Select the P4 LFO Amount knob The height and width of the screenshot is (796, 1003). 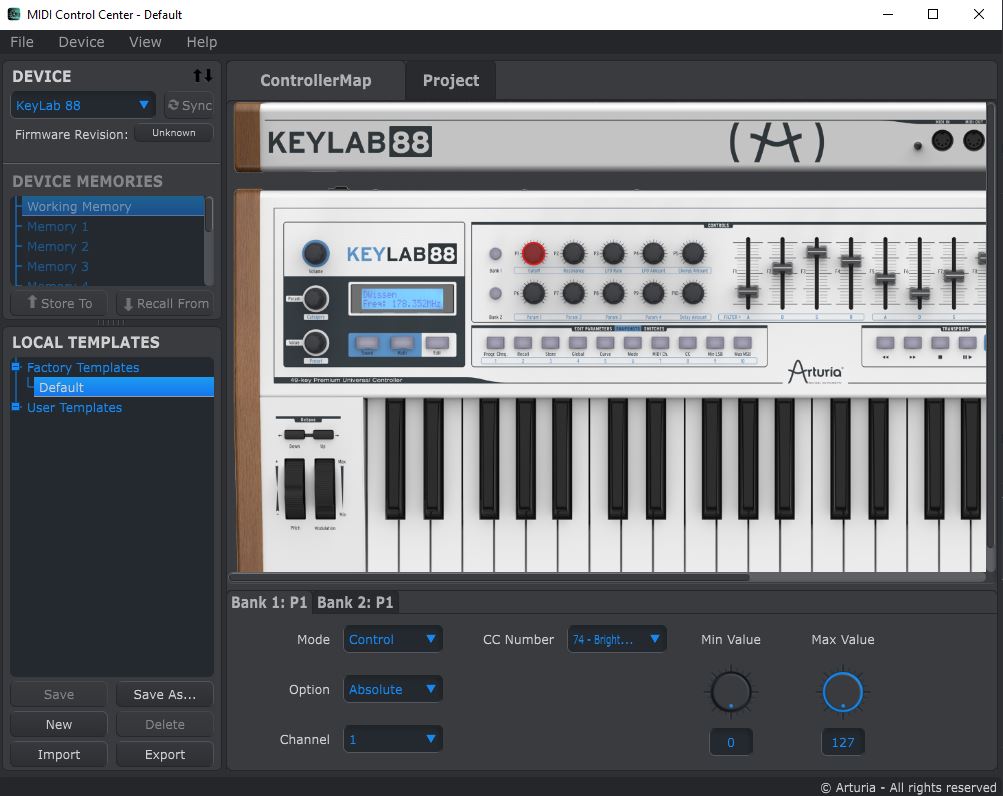pyautogui.click(x=653, y=253)
